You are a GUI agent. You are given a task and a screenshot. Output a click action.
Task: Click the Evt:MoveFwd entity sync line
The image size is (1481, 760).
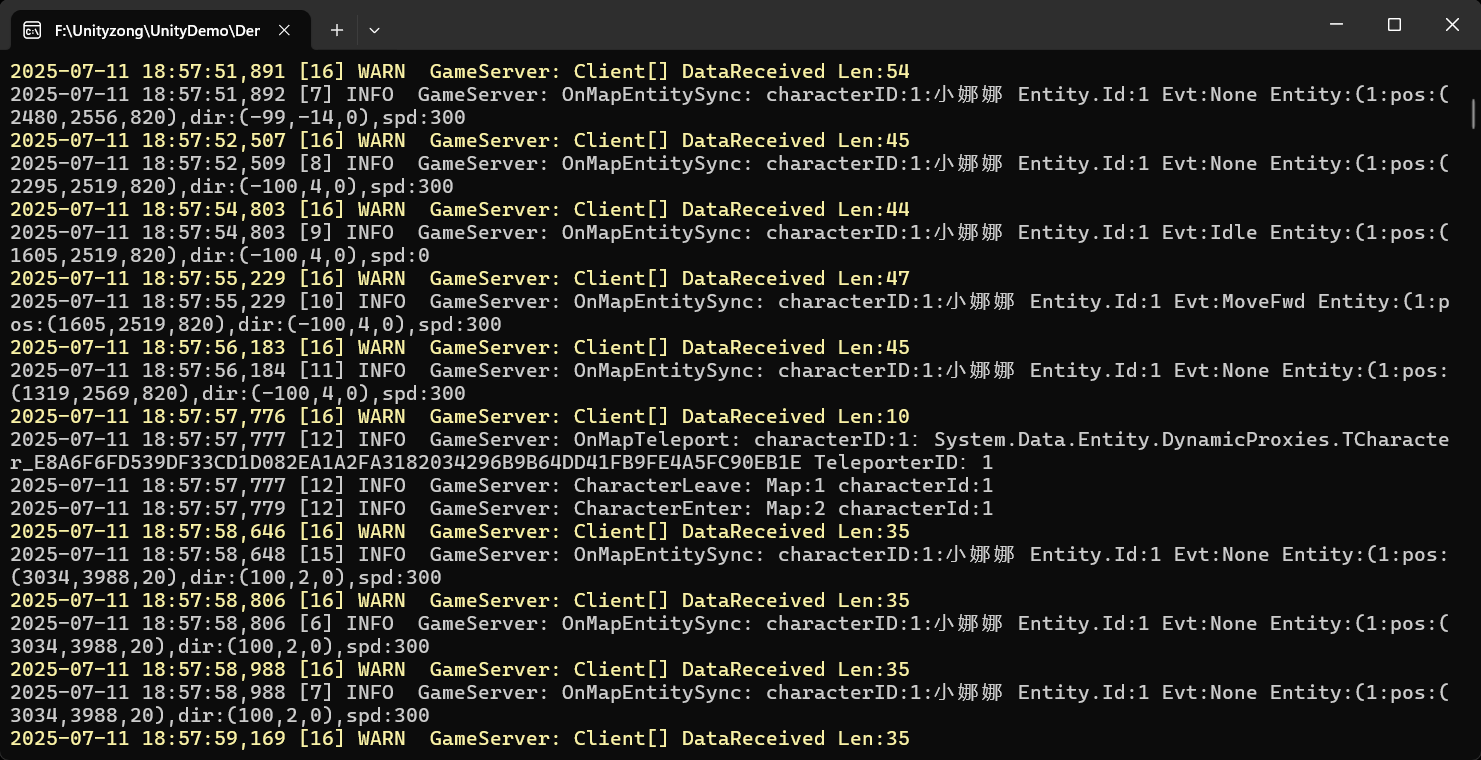(x=700, y=302)
